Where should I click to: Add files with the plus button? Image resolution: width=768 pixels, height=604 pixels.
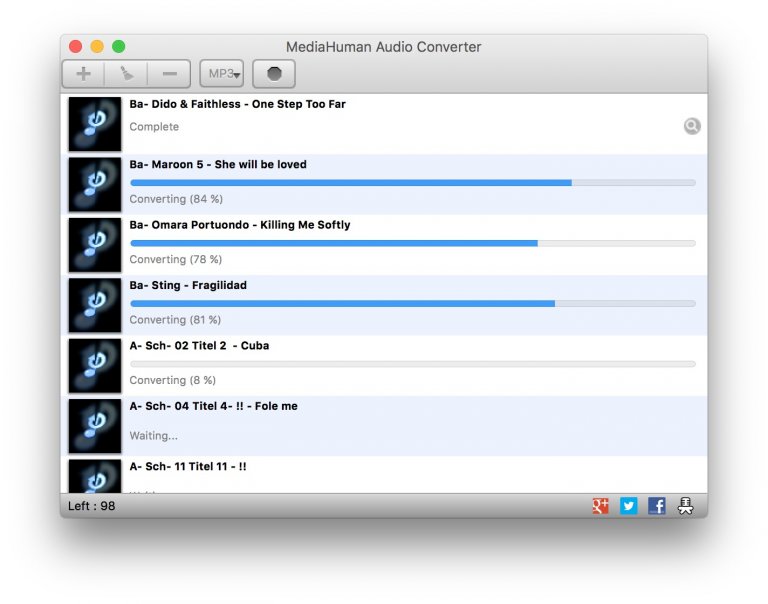(83, 74)
